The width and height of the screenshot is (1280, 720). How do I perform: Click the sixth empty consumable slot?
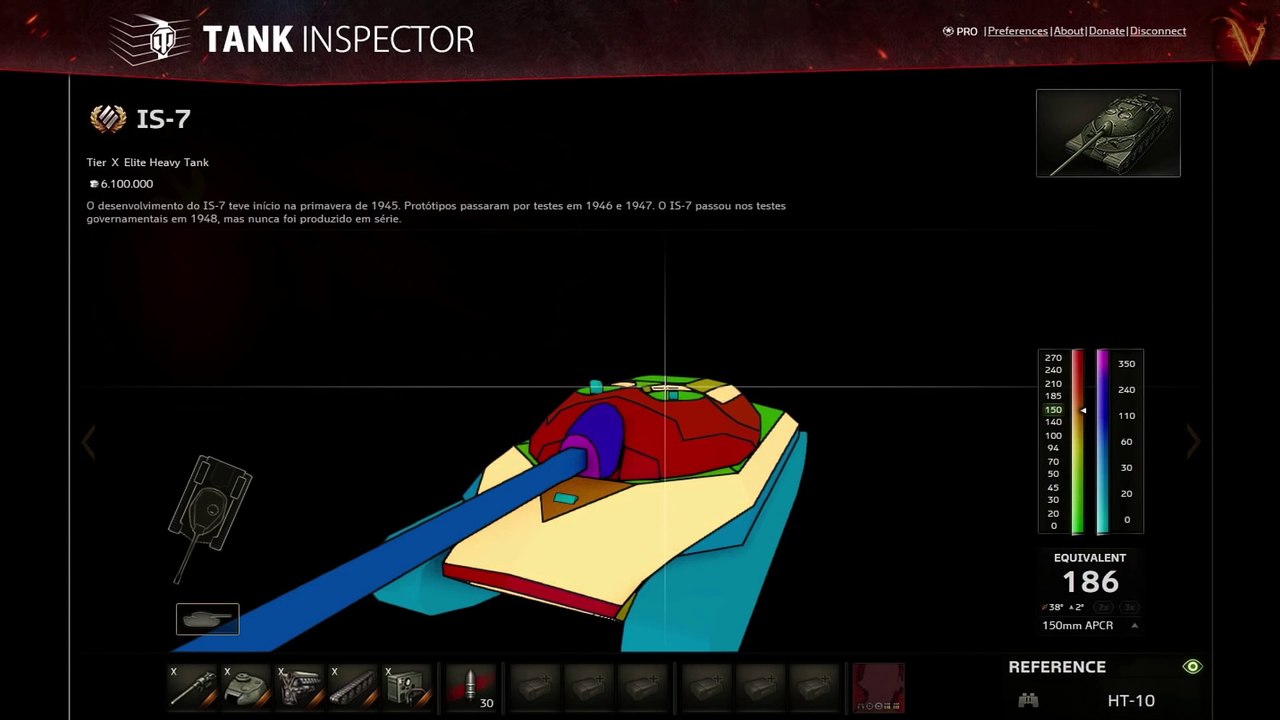[x=814, y=688]
